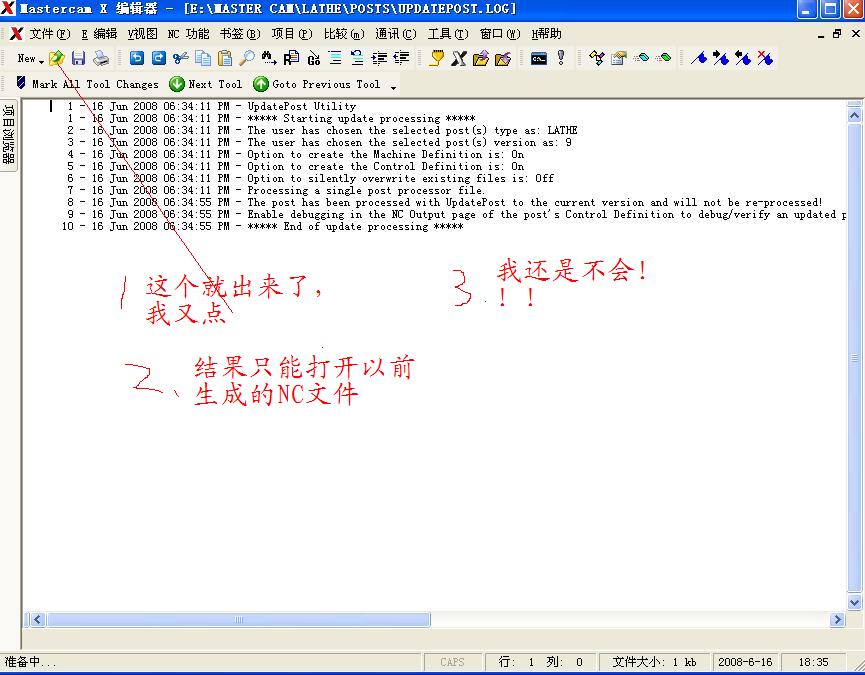
Task: Click the green eraser icon
Action: 664,58
